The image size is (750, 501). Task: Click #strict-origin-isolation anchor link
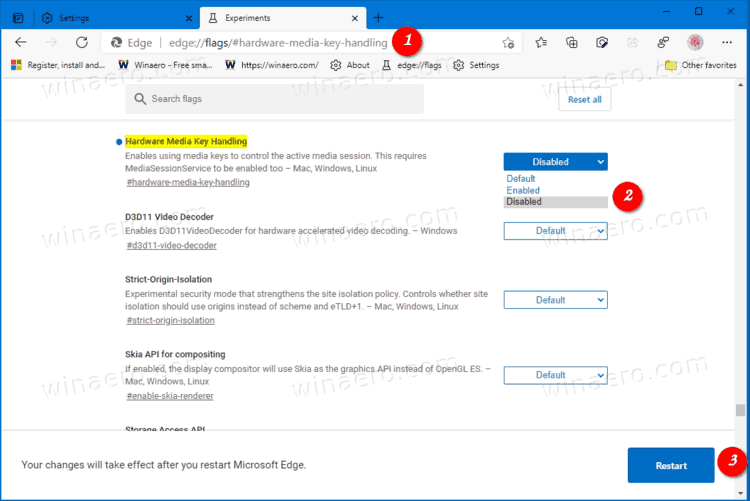170,321
